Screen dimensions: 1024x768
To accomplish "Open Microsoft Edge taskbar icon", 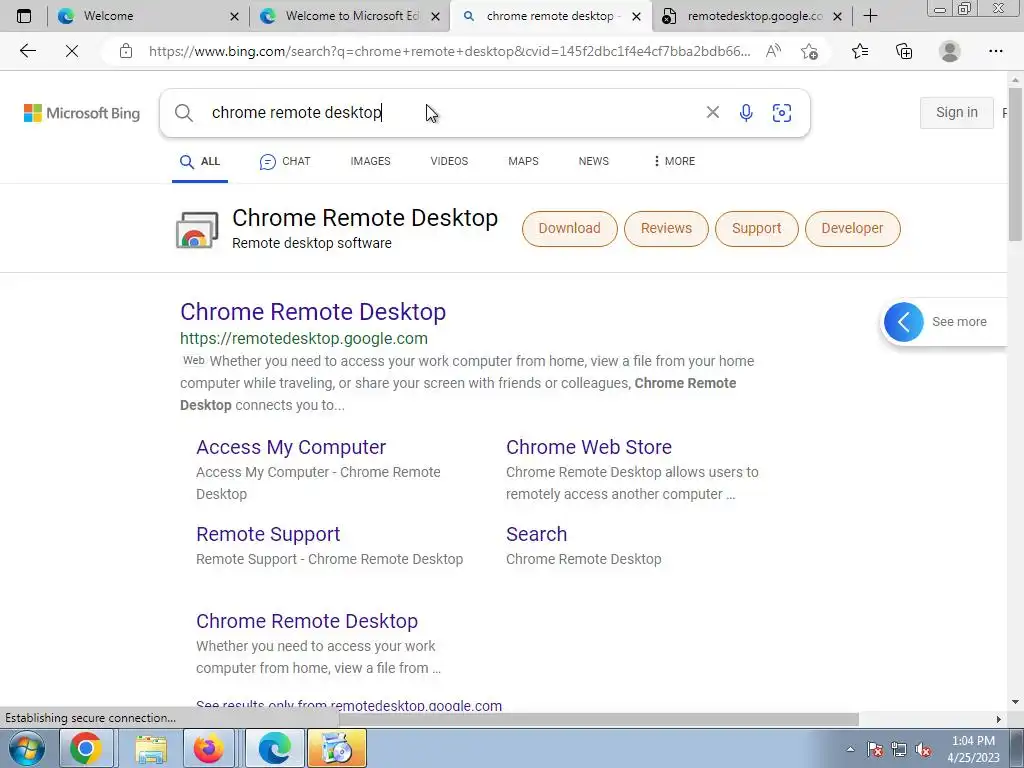I will [x=274, y=748].
